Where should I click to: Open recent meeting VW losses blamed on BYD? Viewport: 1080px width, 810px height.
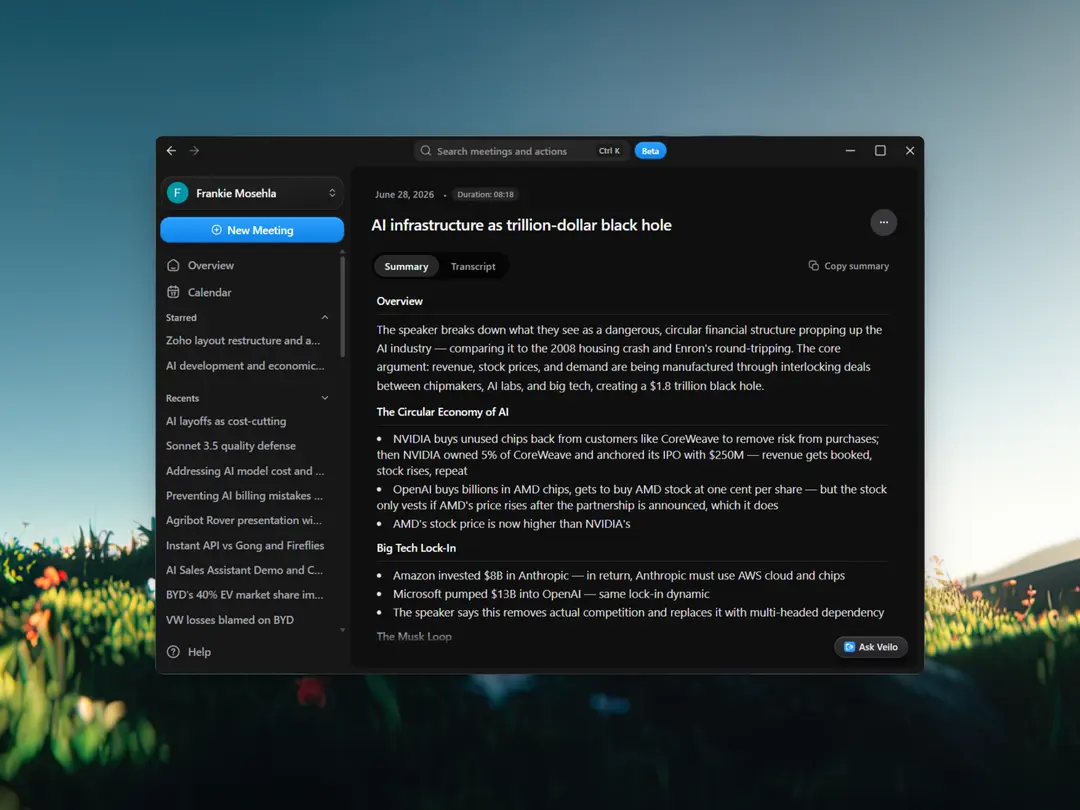pyautogui.click(x=230, y=620)
